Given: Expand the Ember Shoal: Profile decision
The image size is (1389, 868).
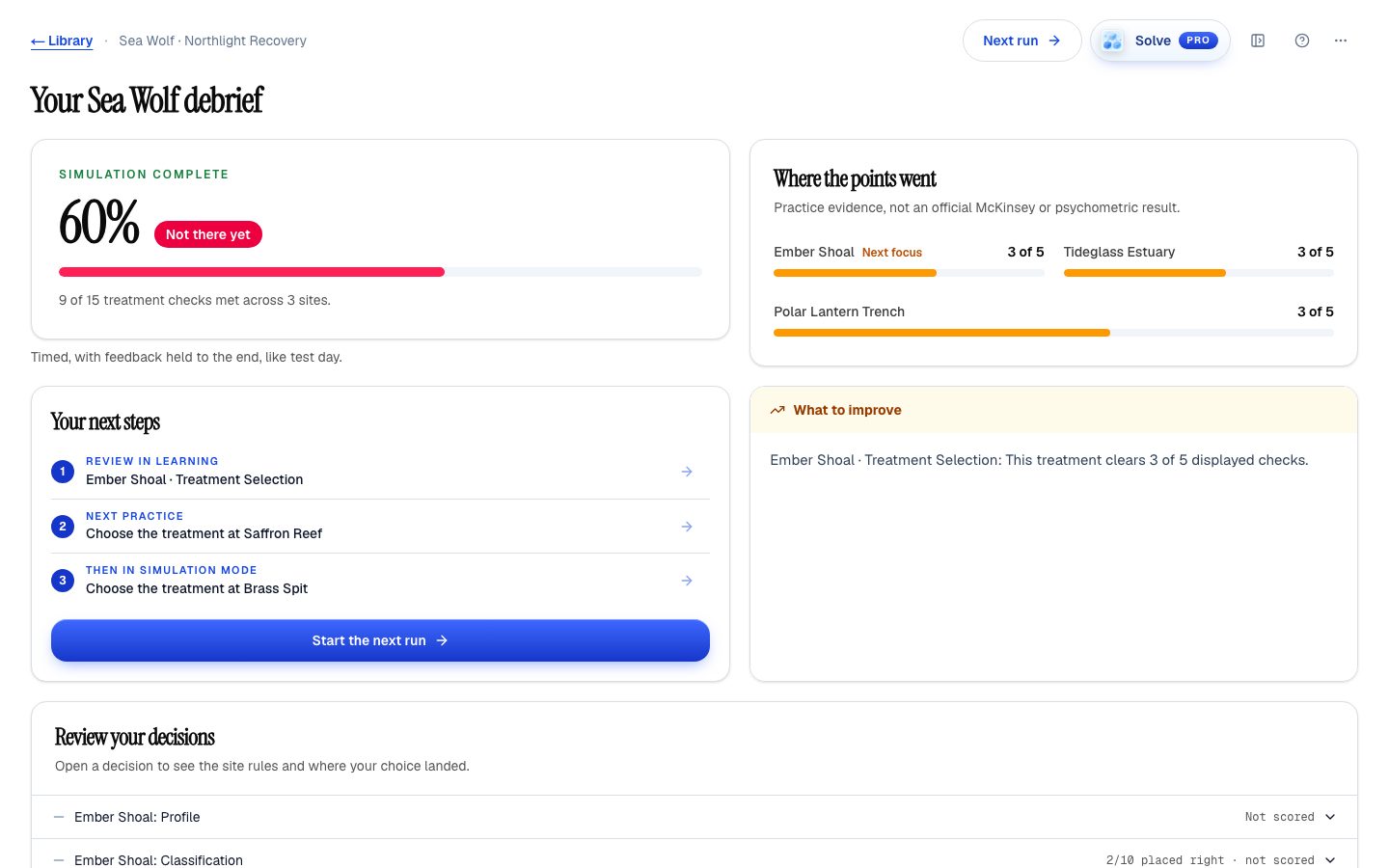Looking at the screenshot, I should 694,817.
